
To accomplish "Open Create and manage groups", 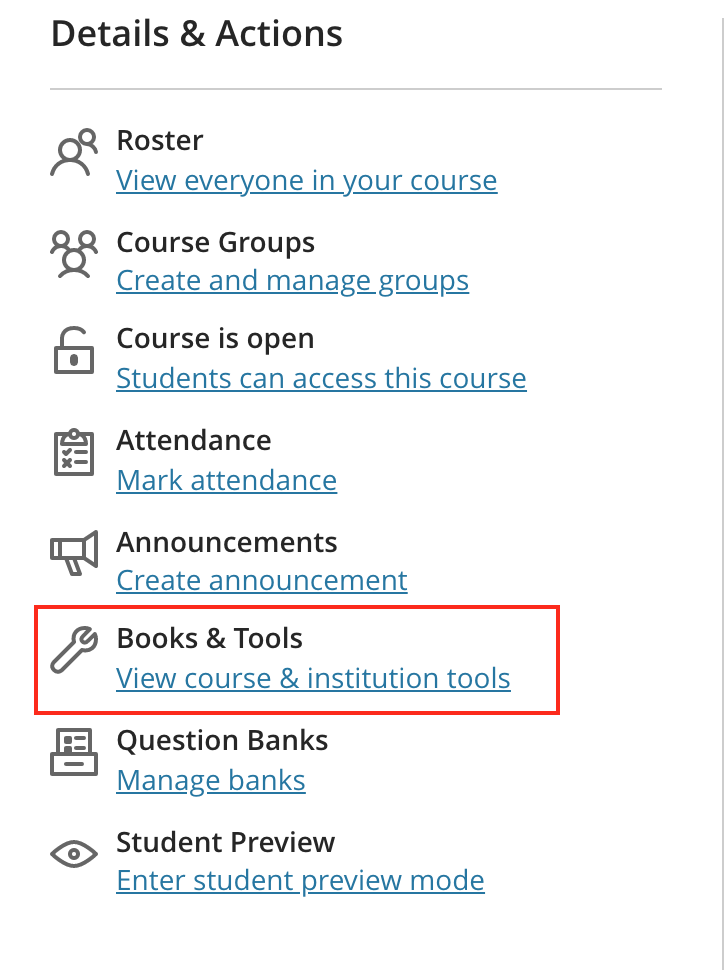I will click(292, 281).
